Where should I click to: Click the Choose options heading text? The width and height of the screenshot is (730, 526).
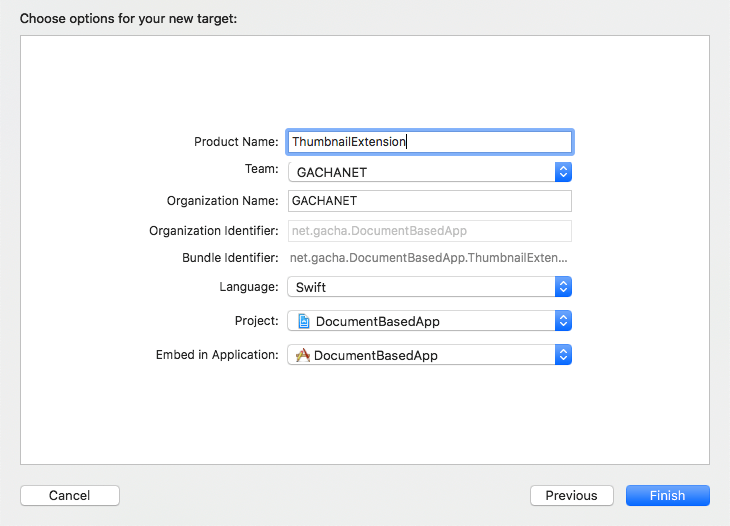128,19
